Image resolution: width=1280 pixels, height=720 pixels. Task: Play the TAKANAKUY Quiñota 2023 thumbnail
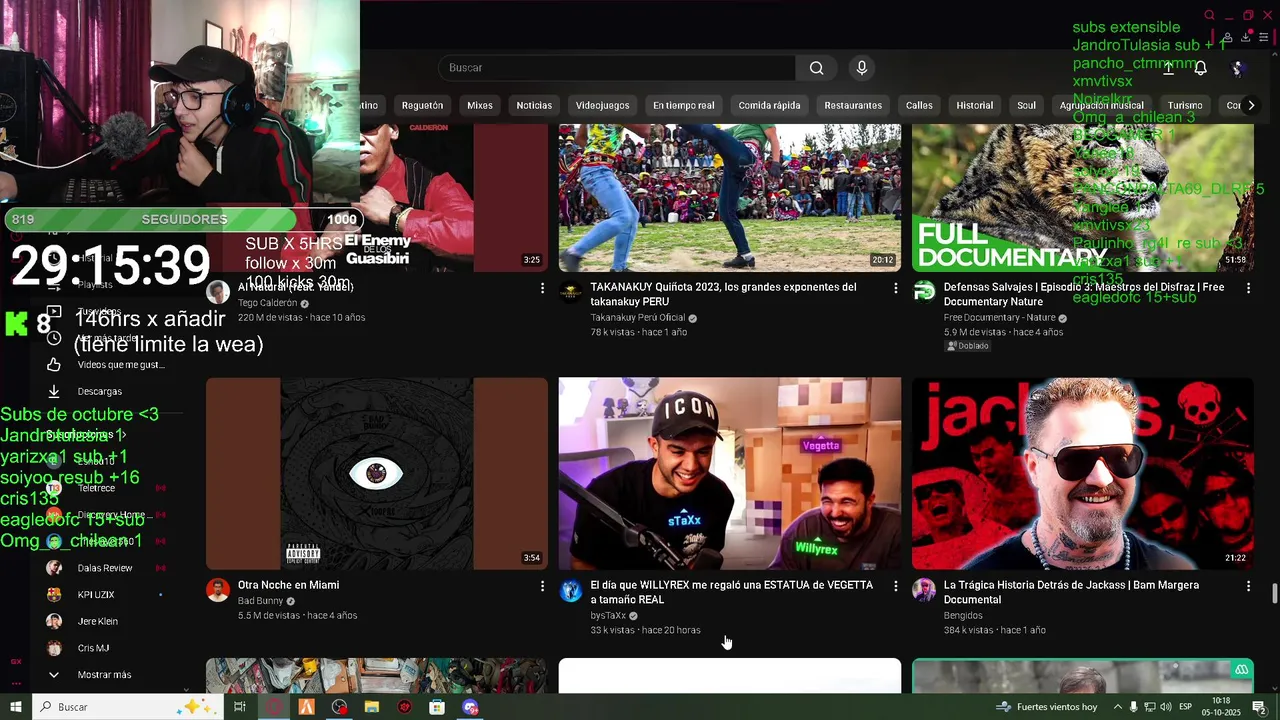coord(730,197)
